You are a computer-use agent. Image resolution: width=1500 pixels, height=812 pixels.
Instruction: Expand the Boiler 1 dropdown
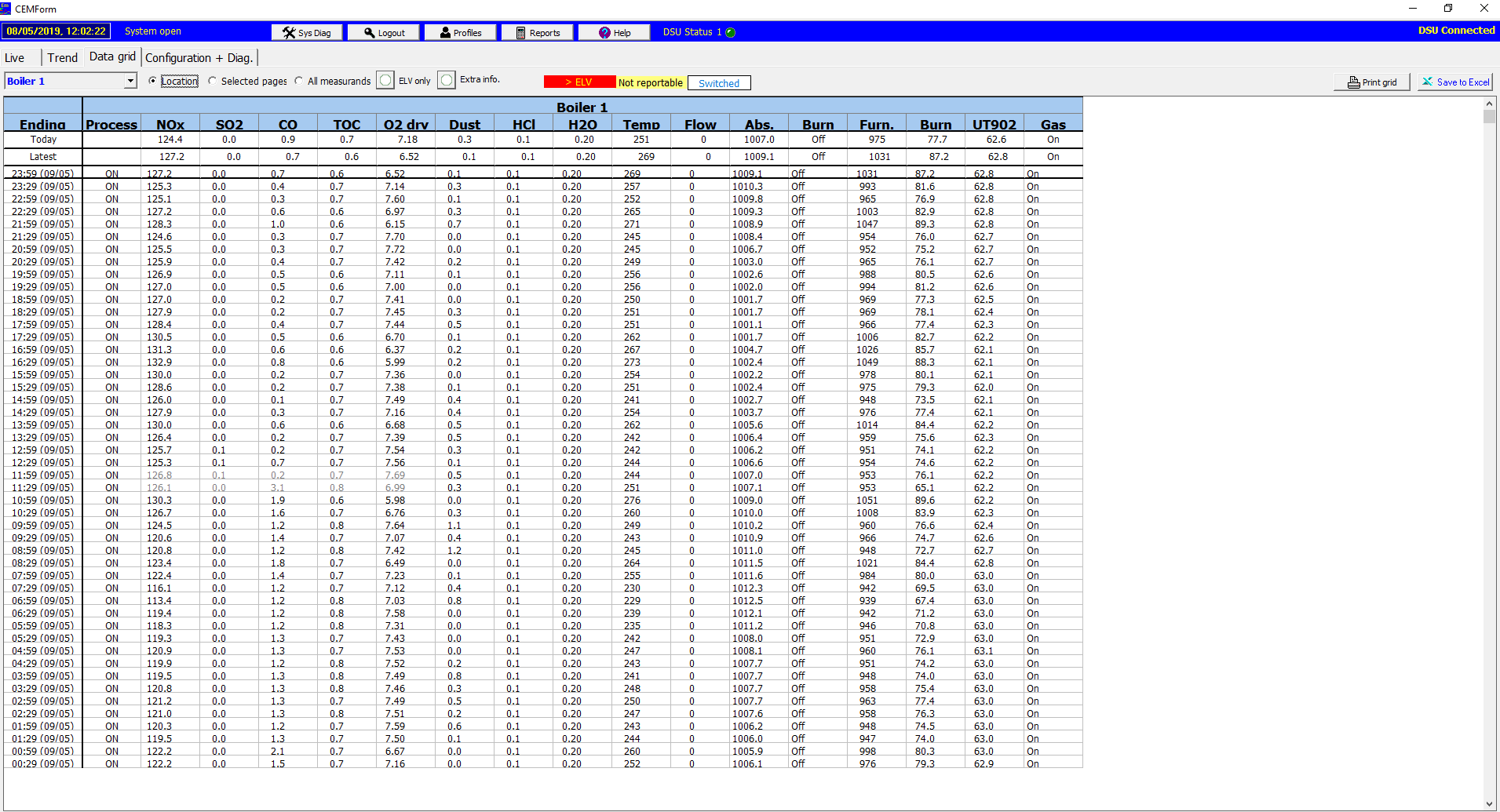[x=130, y=82]
